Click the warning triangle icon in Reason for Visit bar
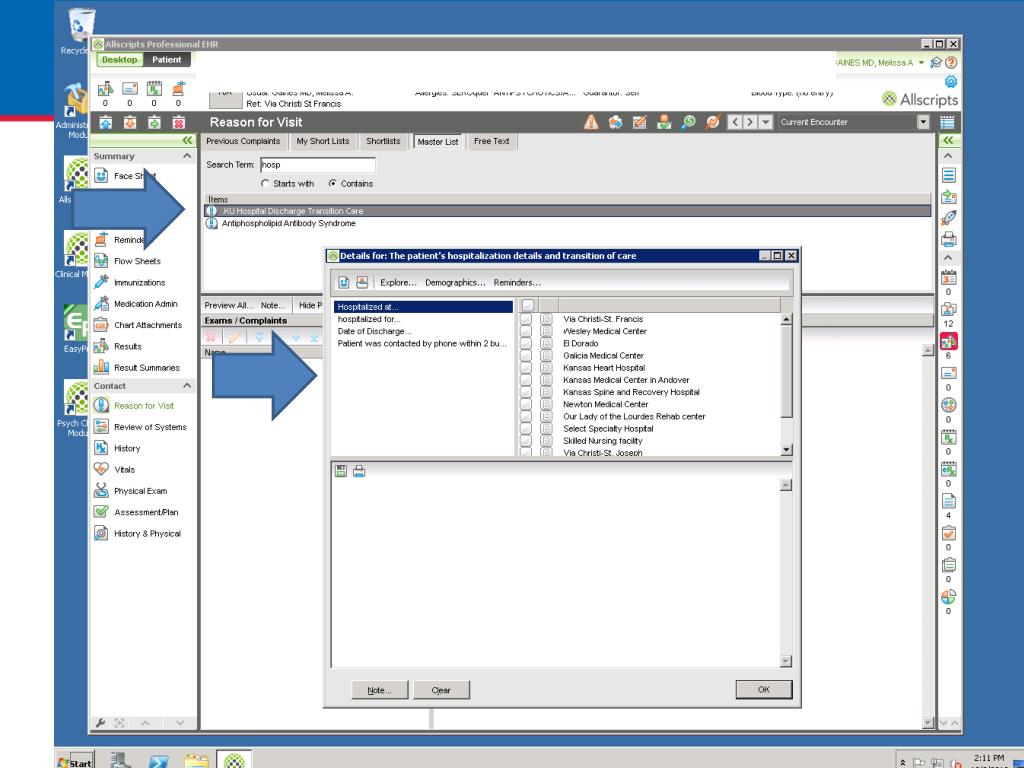This screenshot has width=1024, height=768. [x=591, y=122]
